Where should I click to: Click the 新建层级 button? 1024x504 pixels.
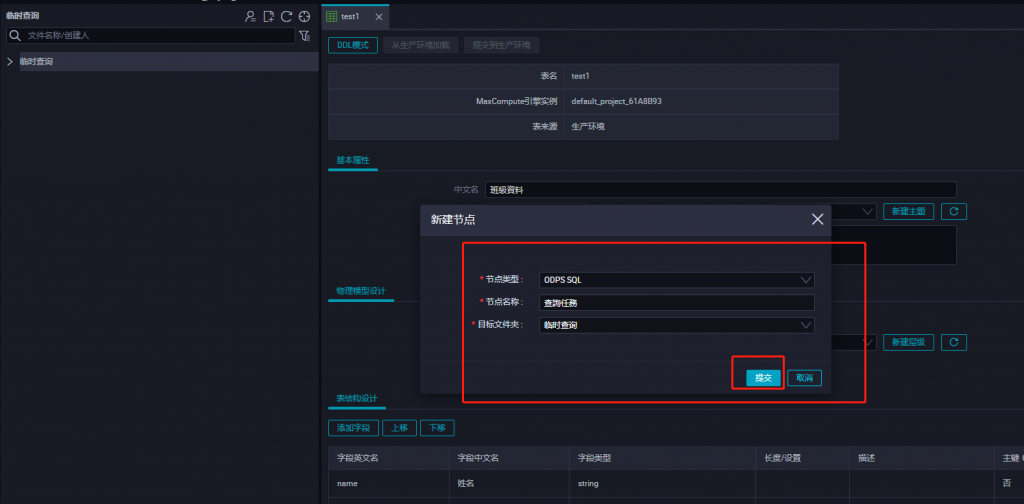908,342
